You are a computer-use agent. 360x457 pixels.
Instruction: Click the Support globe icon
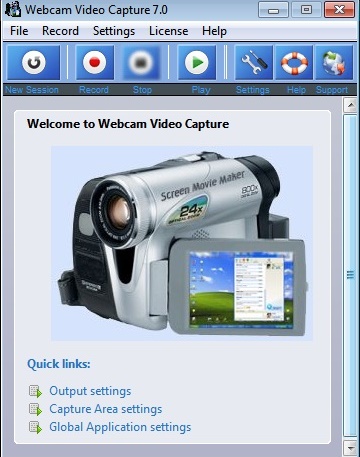coord(334,63)
